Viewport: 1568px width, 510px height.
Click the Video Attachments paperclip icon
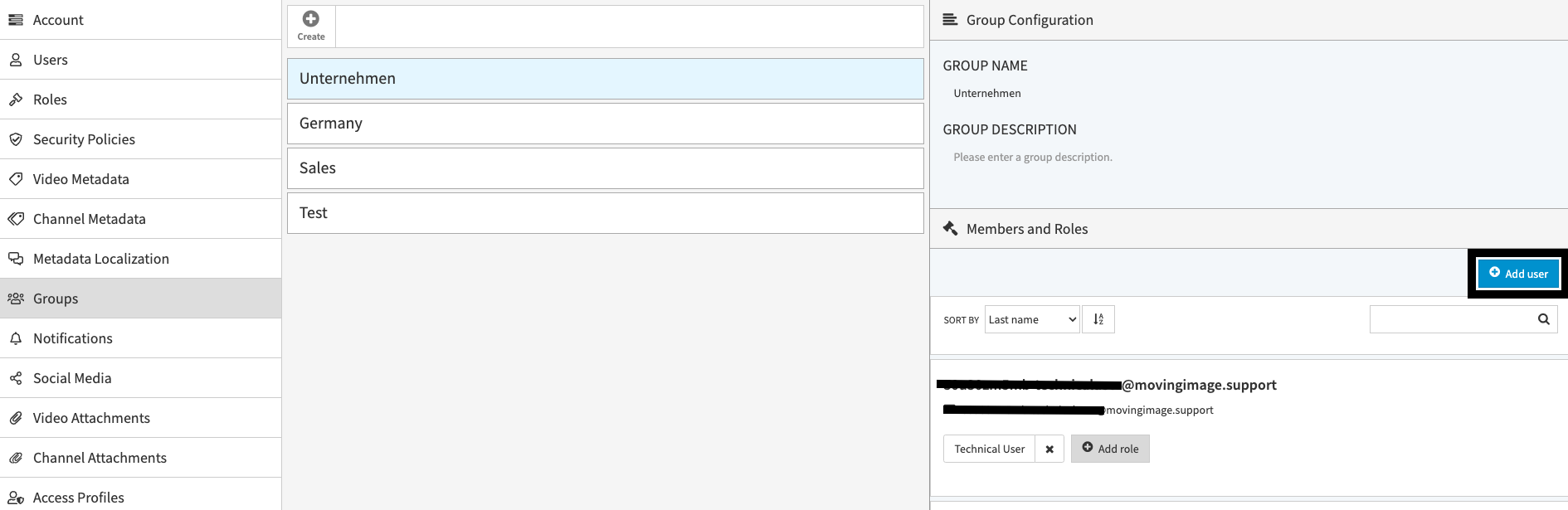pyautogui.click(x=16, y=418)
